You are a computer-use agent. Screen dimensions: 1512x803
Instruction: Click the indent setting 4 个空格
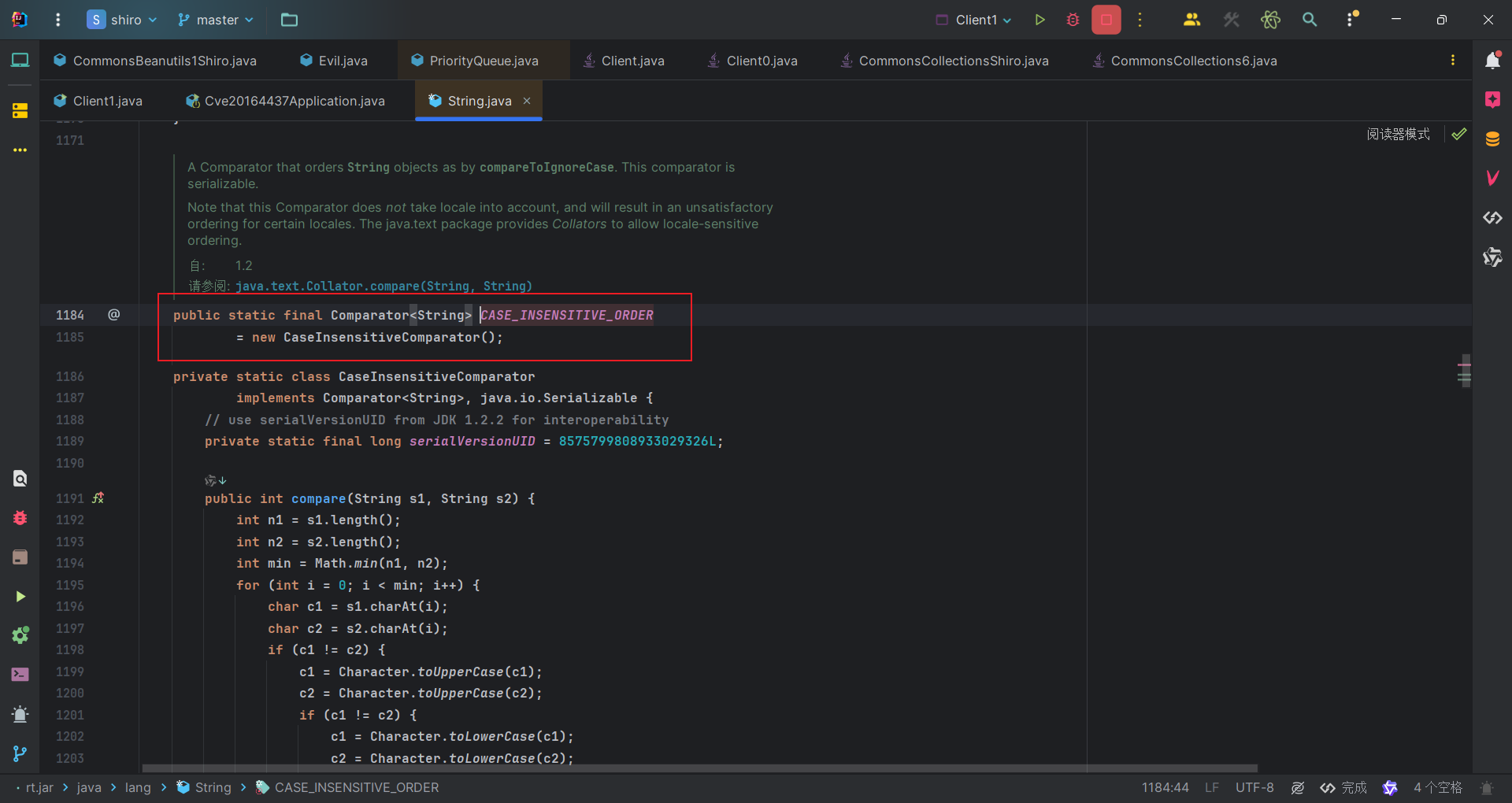[x=1437, y=787]
